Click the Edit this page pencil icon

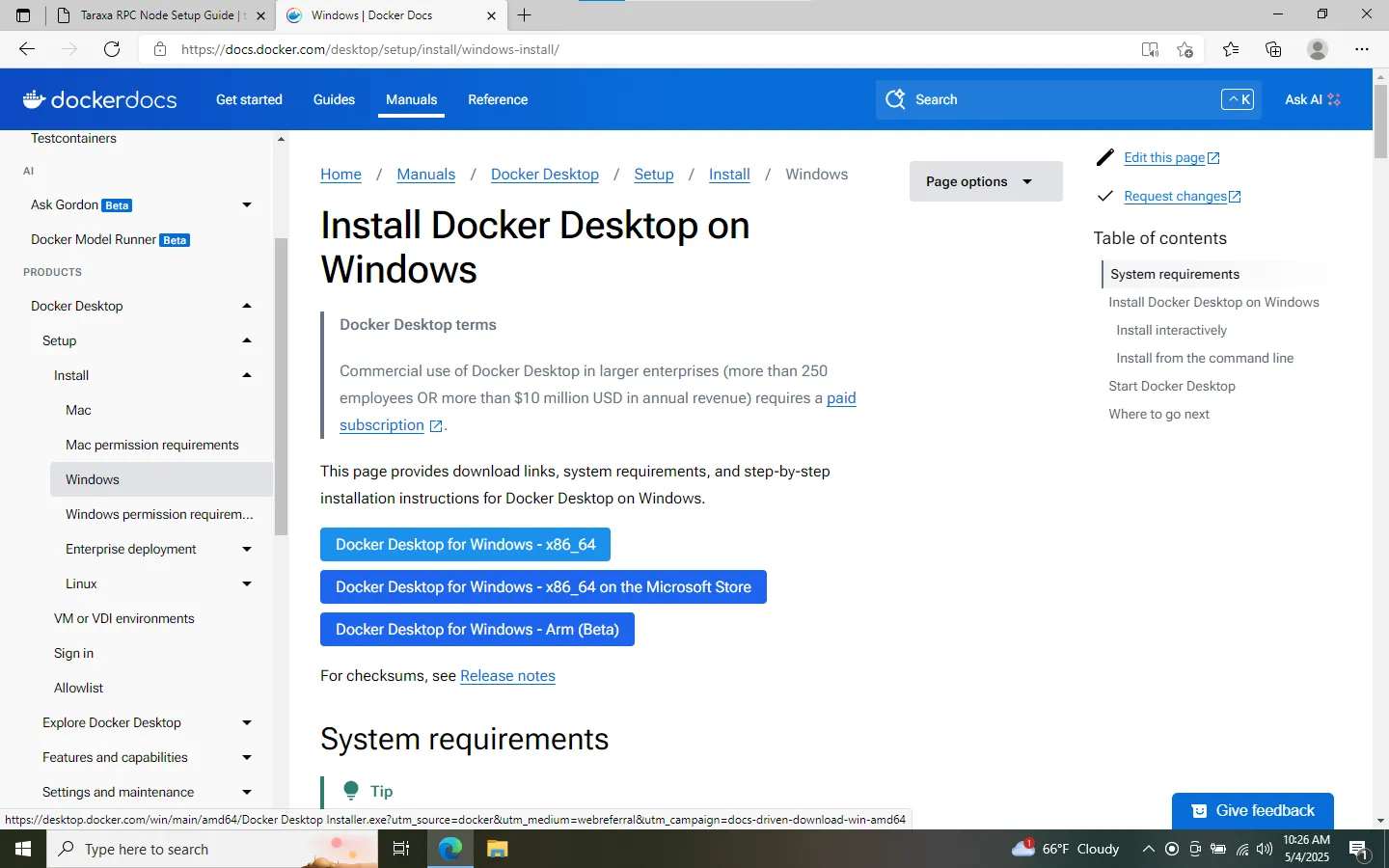[1104, 157]
